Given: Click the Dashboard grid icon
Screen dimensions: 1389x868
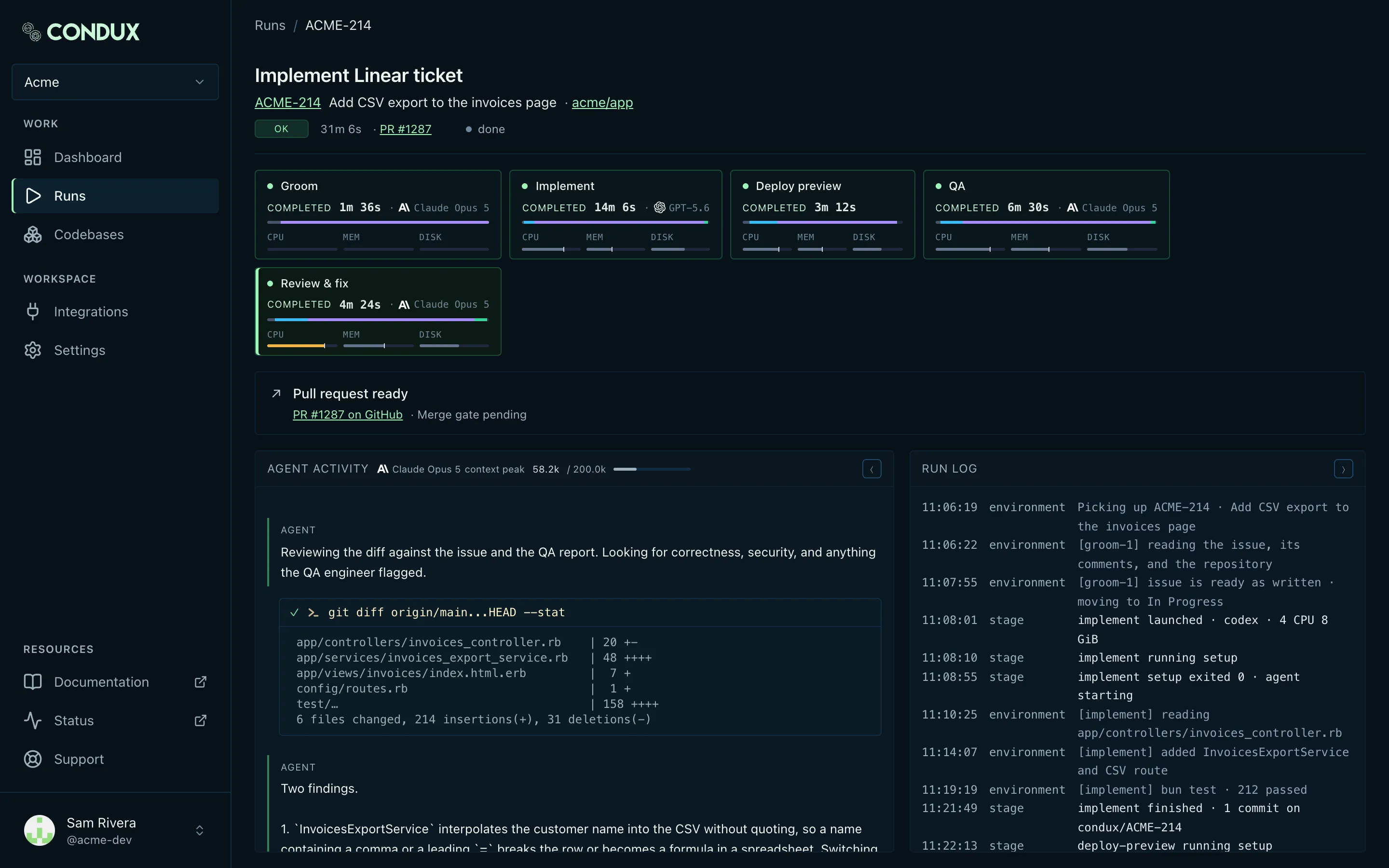Looking at the screenshot, I should click(x=33, y=157).
